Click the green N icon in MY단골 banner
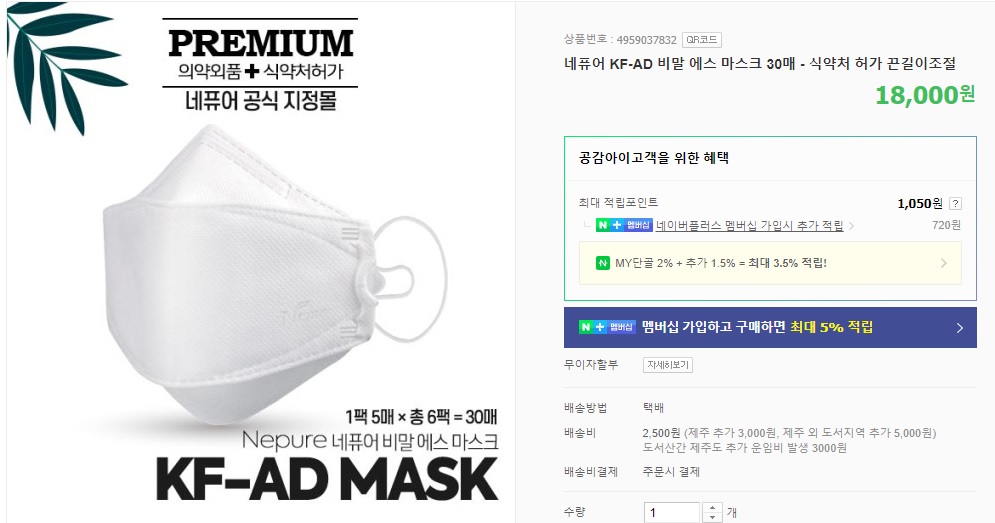The height and width of the screenshot is (523, 995). [603, 263]
